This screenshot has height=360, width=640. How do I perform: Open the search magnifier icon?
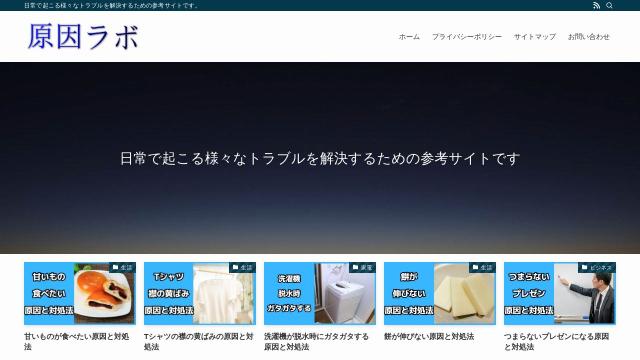[x=609, y=5]
